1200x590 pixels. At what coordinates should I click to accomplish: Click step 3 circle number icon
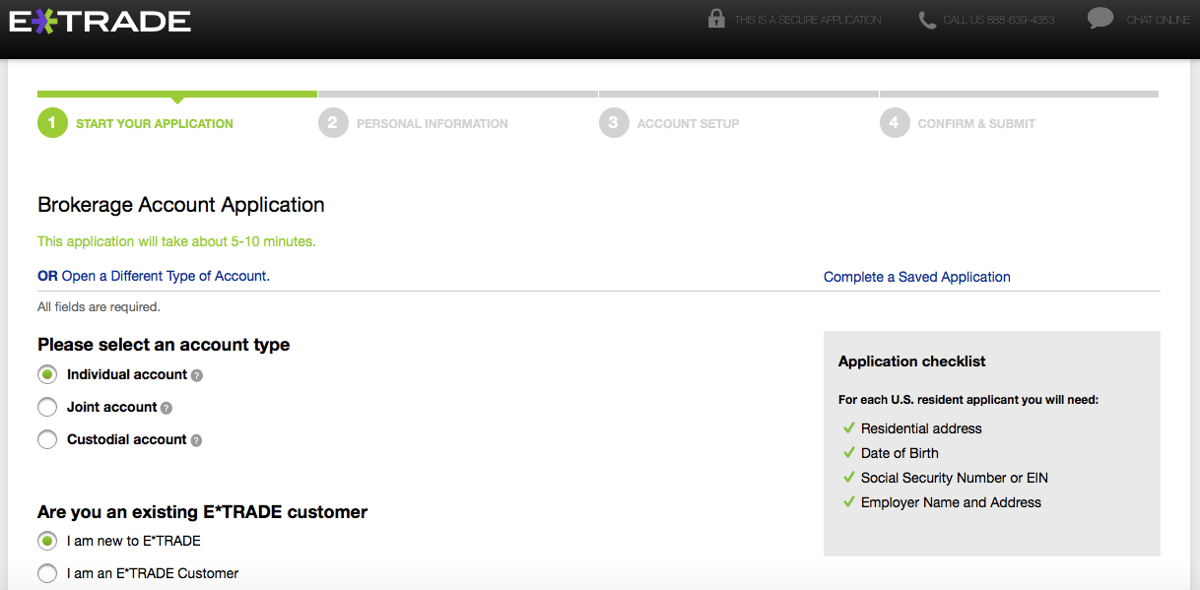pos(613,123)
